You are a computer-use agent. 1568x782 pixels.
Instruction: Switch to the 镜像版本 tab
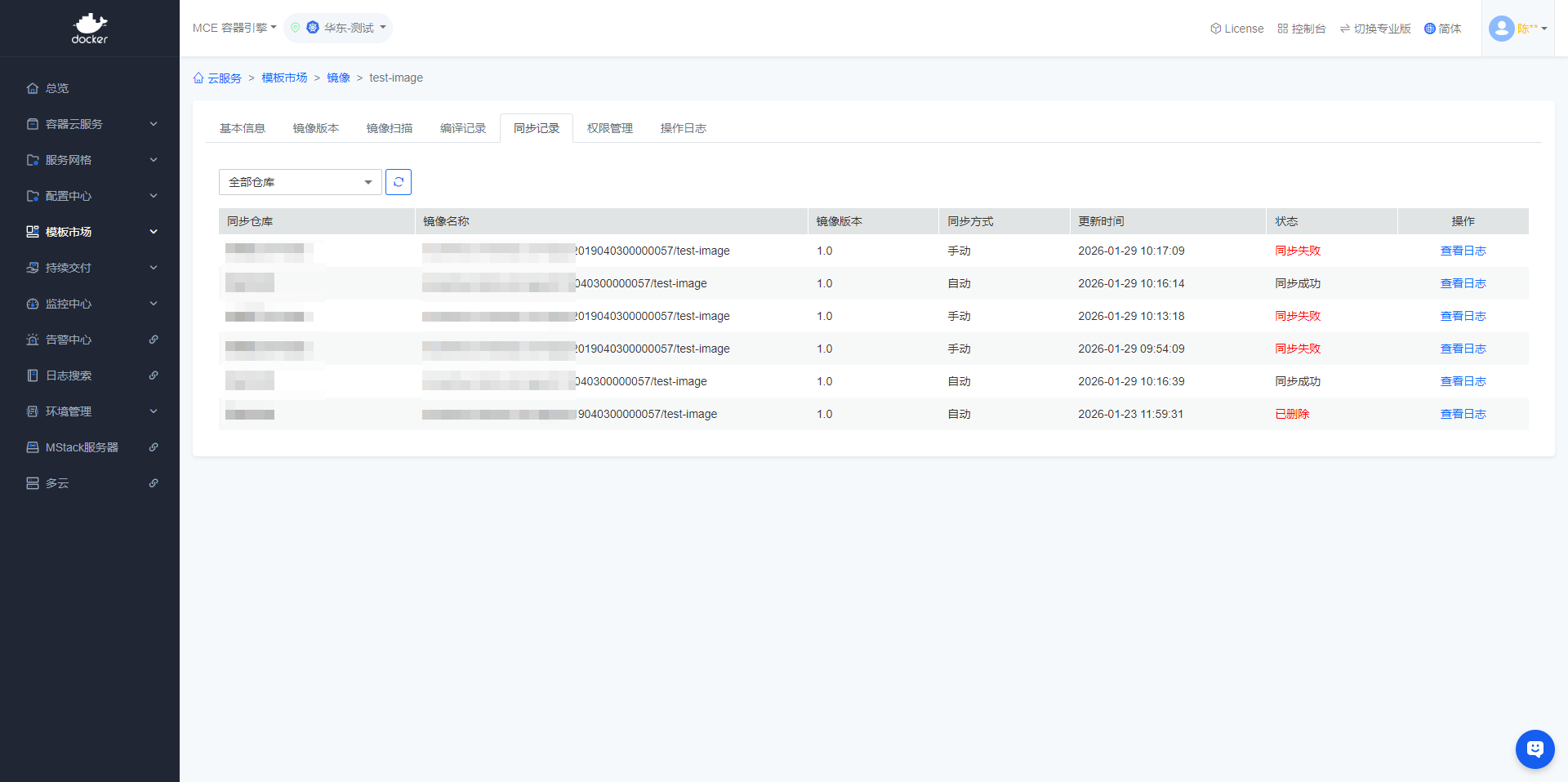(x=315, y=128)
